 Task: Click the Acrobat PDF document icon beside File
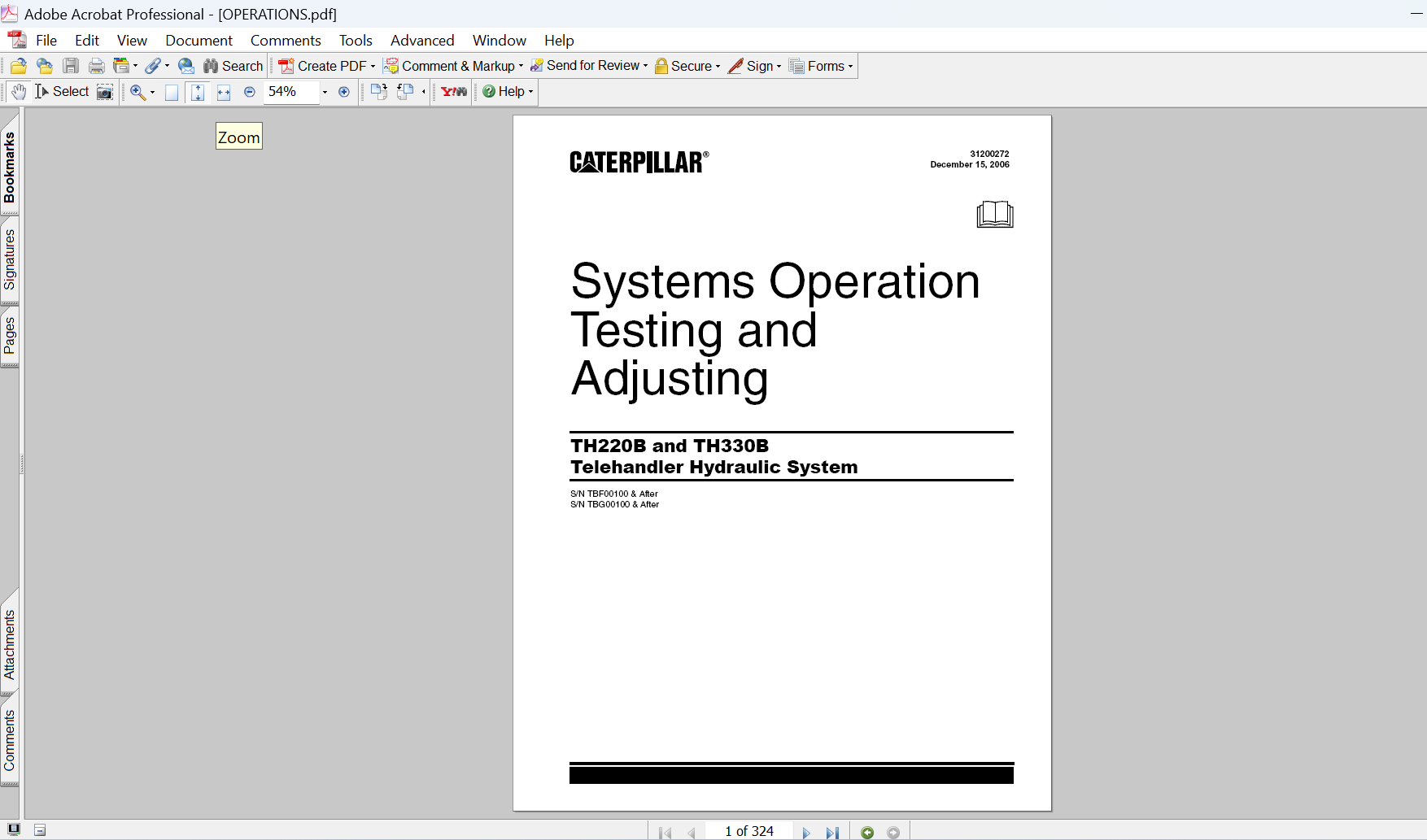17,40
